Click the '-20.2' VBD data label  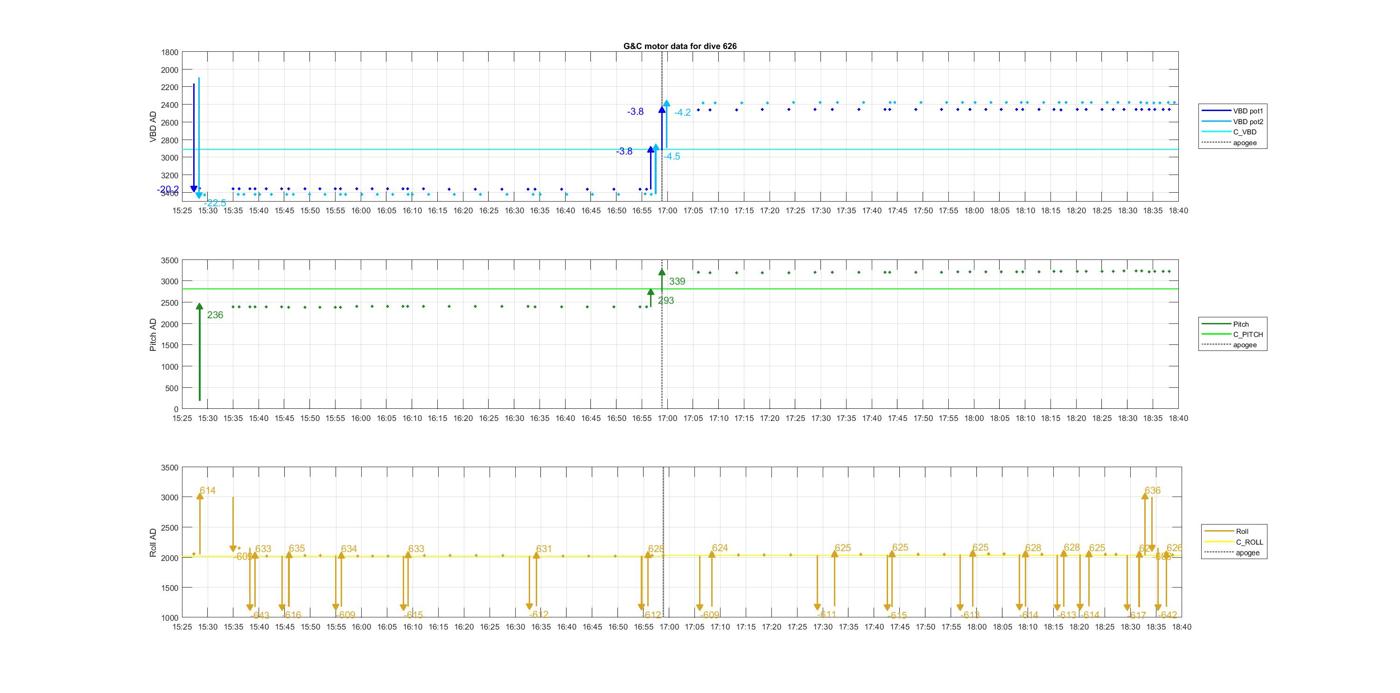(x=167, y=189)
